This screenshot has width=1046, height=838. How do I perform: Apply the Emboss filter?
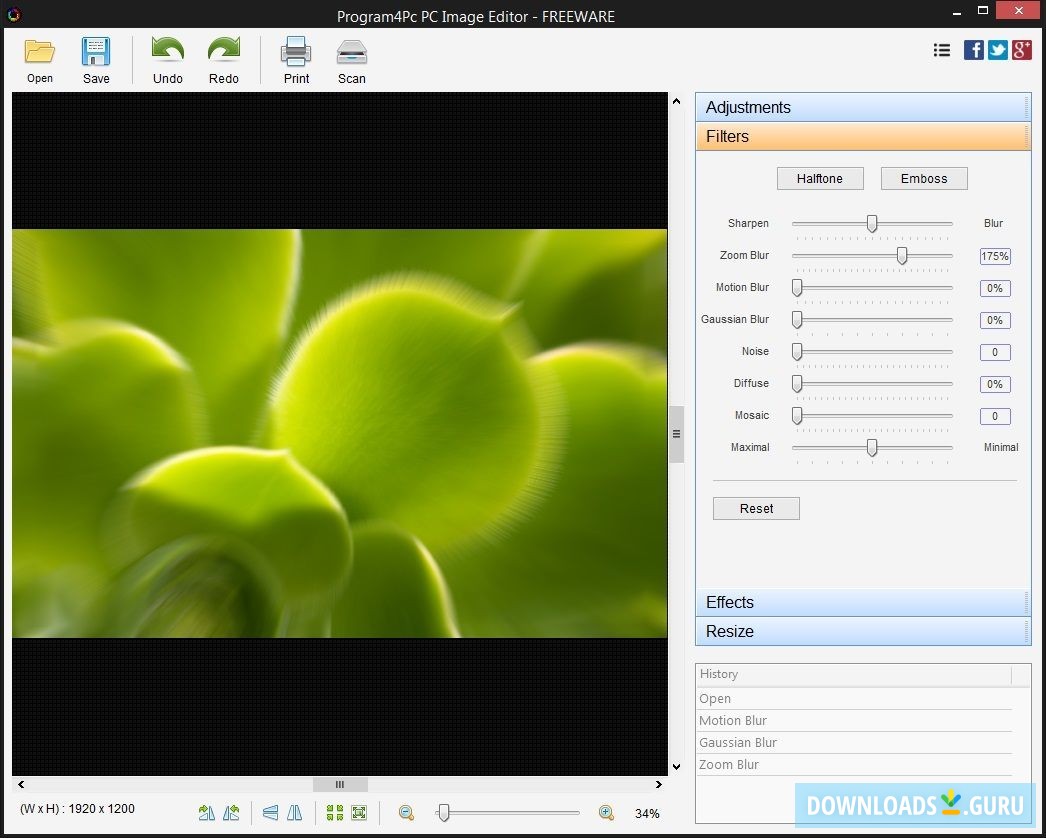[x=923, y=178]
